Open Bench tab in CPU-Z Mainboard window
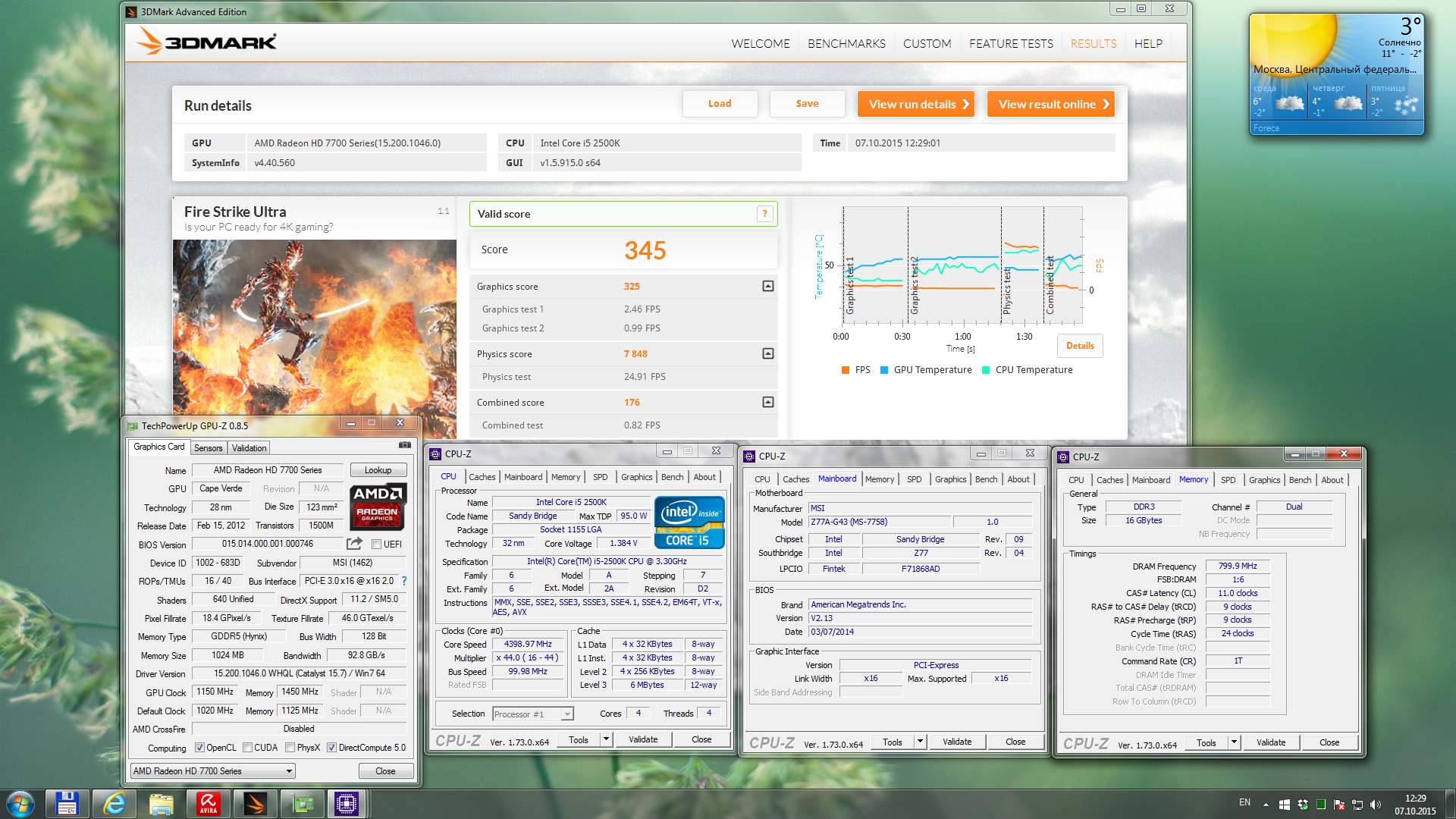 click(x=986, y=479)
